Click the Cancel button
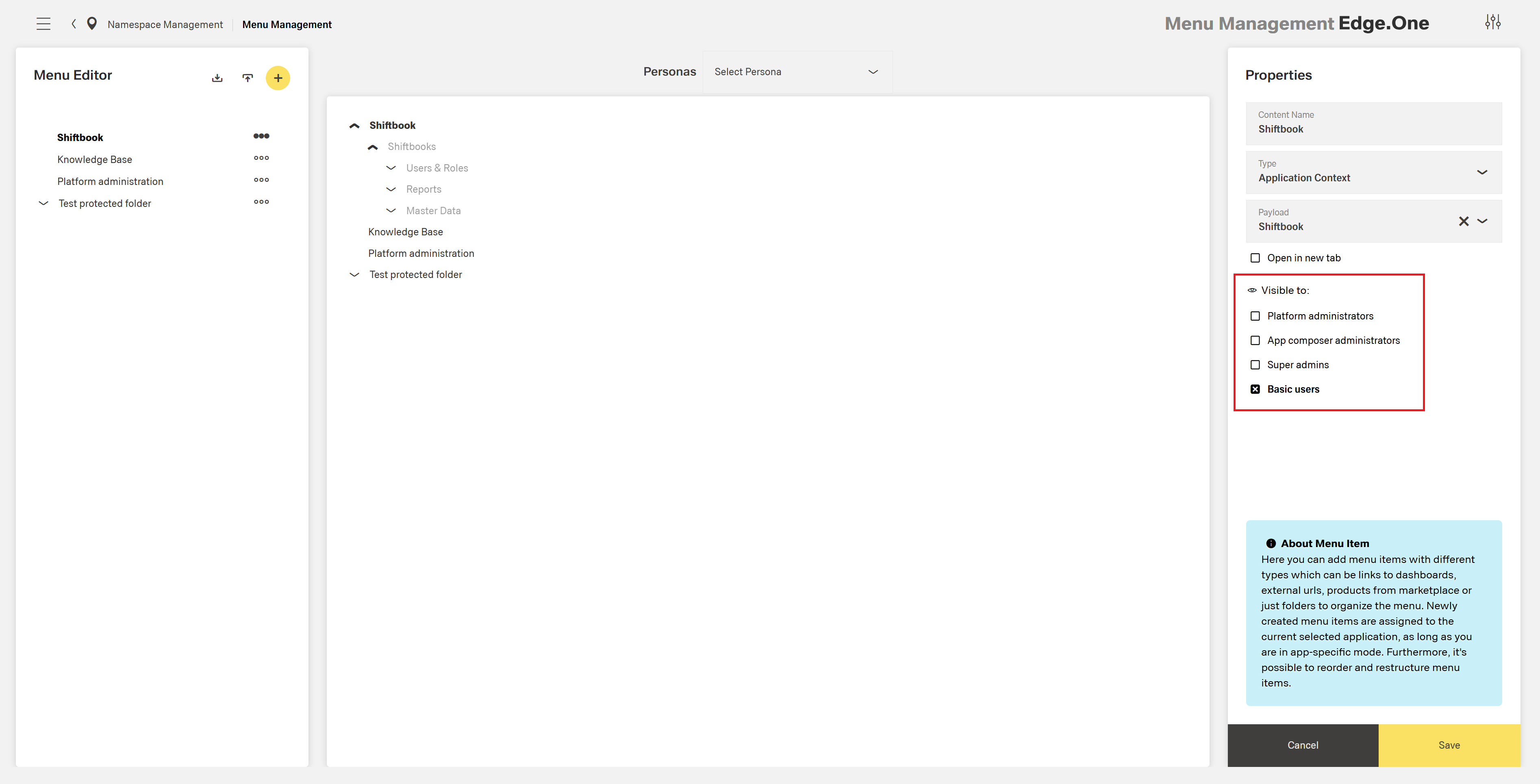1540x784 pixels. (x=1303, y=745)
